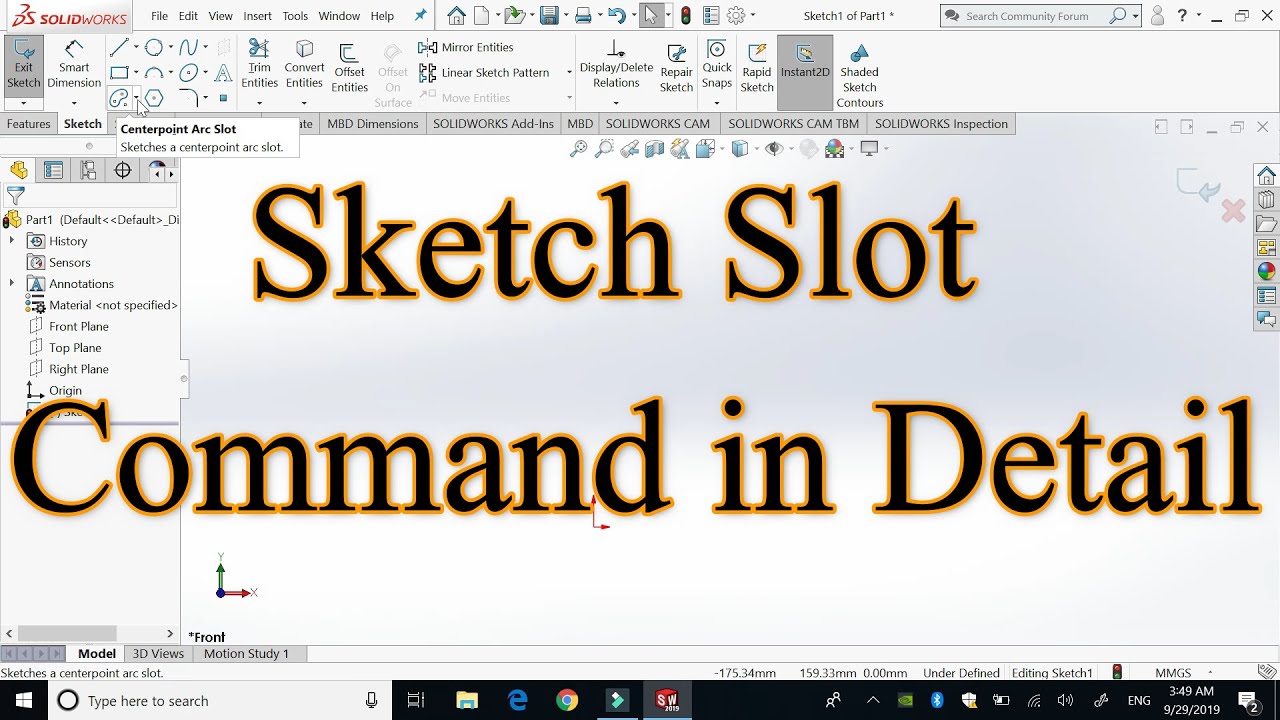Open dropdown under Display/Delete Relations
1280x720 pixels.
pyautogui.click(x=616, y=103)
